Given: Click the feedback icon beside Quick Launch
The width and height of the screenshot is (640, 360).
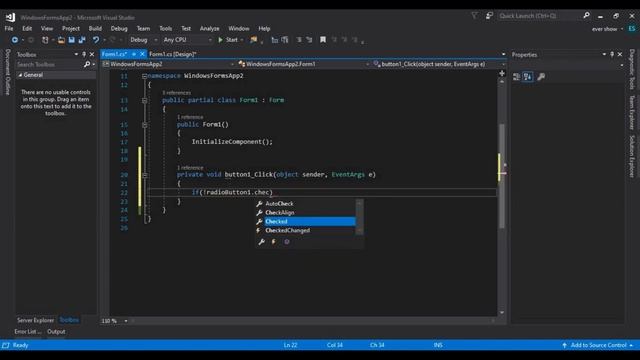Looking at the screenshot, I should pos(489,16).
